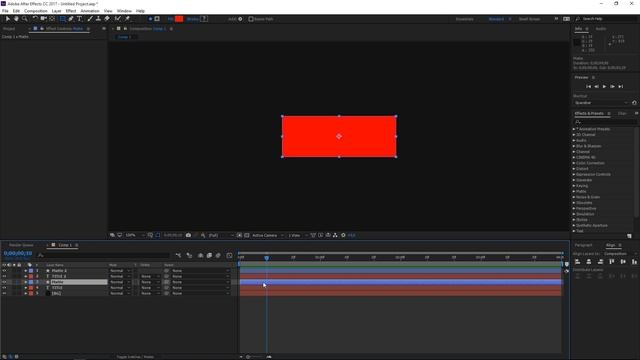Screen dimensions: 640x360
Task: Switch to the Small Screen workspace
Action: [529, 19]
